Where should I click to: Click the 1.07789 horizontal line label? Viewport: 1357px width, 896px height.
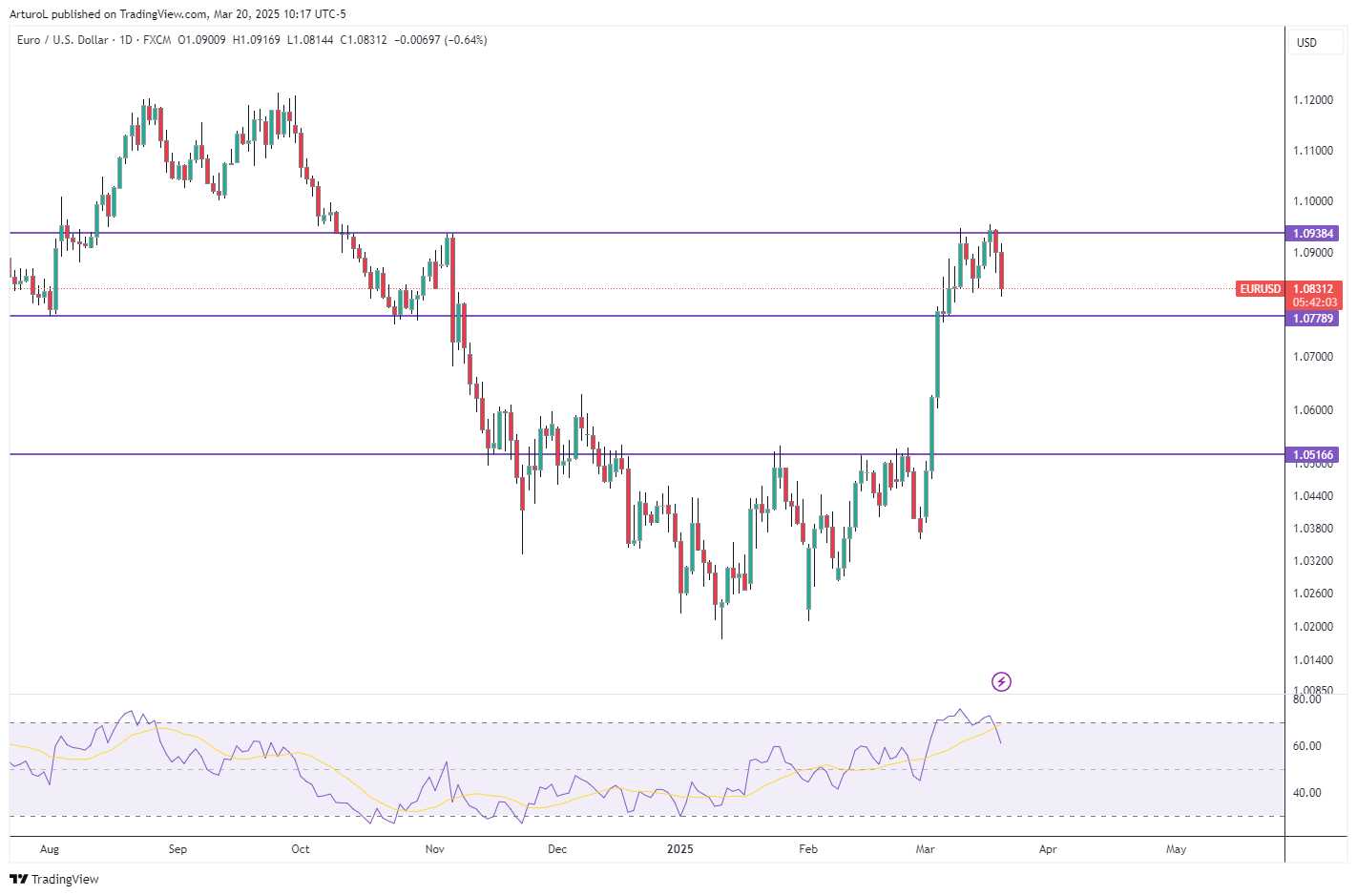(1313, 319)
